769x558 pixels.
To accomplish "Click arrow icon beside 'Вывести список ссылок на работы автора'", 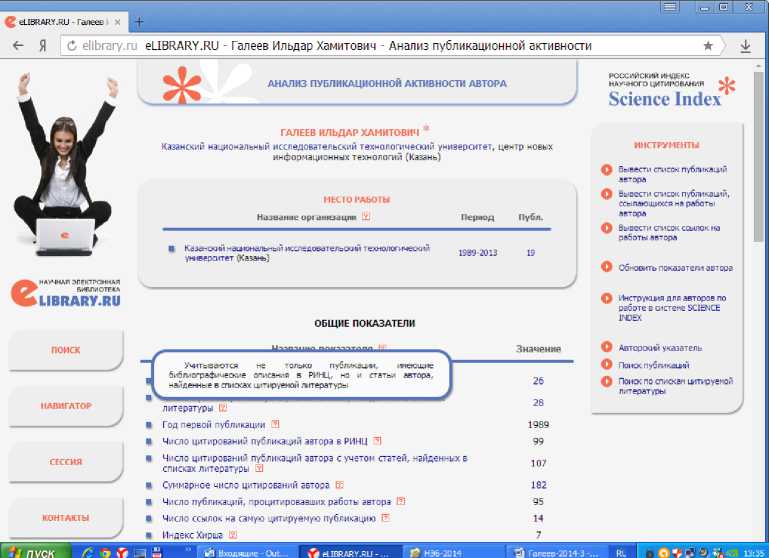I will pyautogui.click(x=607, y=228).
